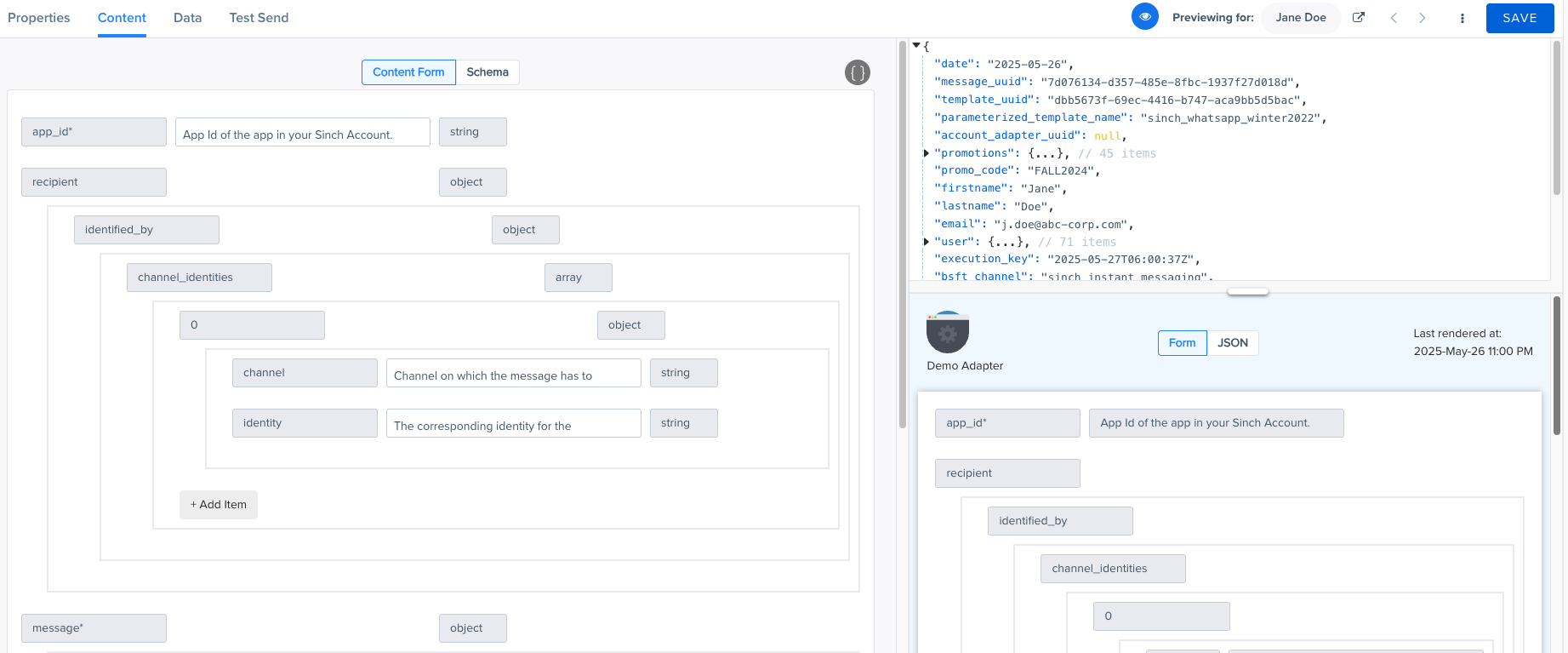Switch preview to JSON view
Image resolution: width=1568 pixels, height=653 pixels.
pyautogui.click(x=1232, y=343)
